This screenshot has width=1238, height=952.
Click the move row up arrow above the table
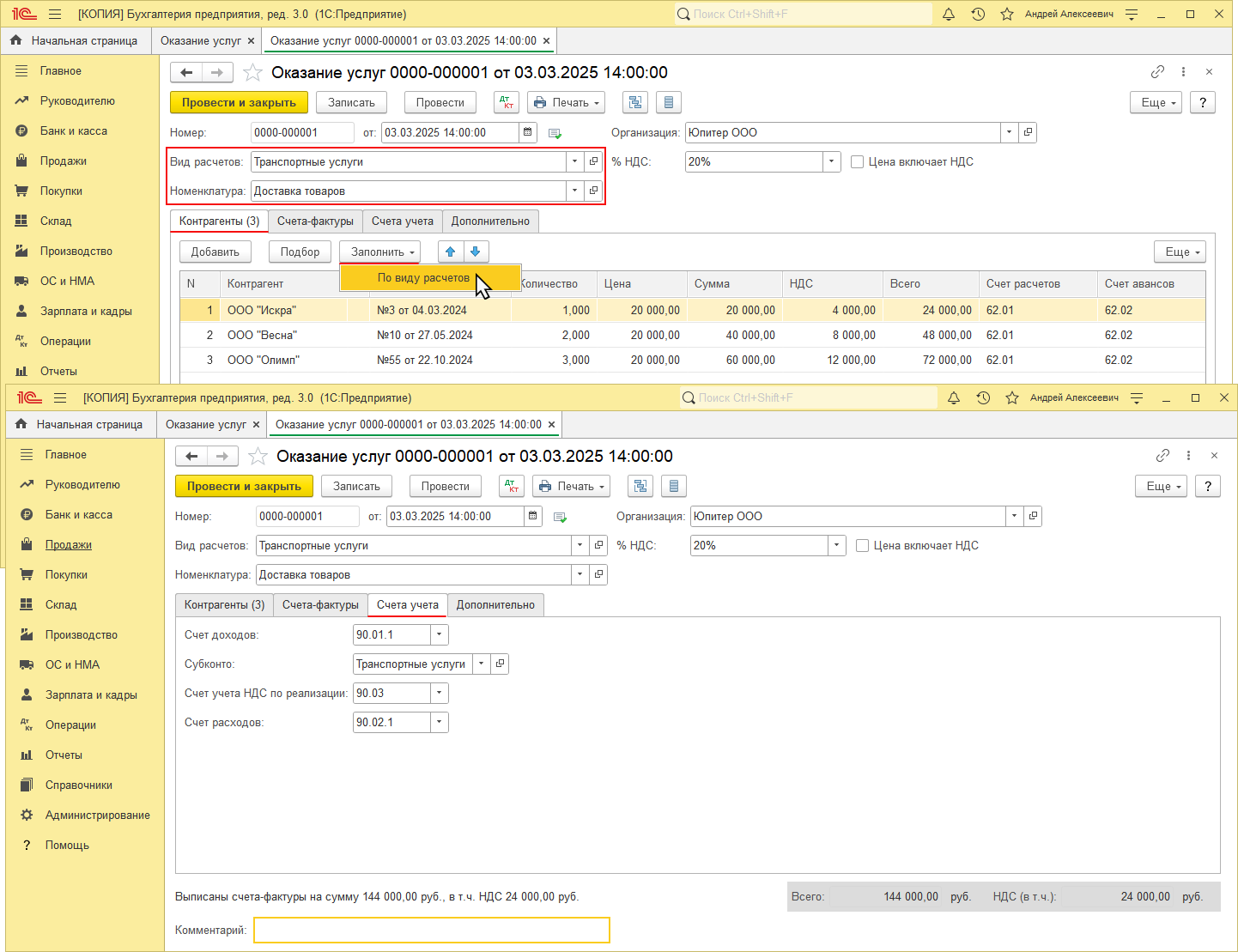tap(451, 252)
